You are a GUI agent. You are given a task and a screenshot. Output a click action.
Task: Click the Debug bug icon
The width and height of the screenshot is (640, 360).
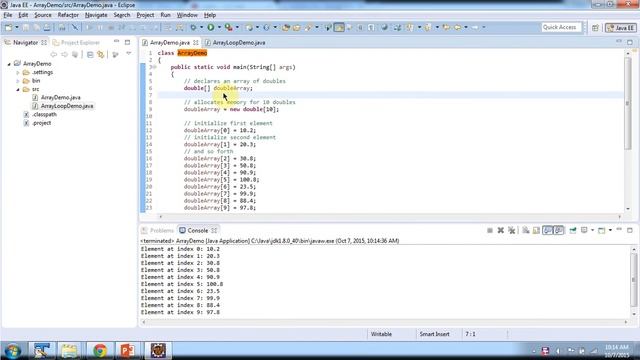[x=193, y=27]
